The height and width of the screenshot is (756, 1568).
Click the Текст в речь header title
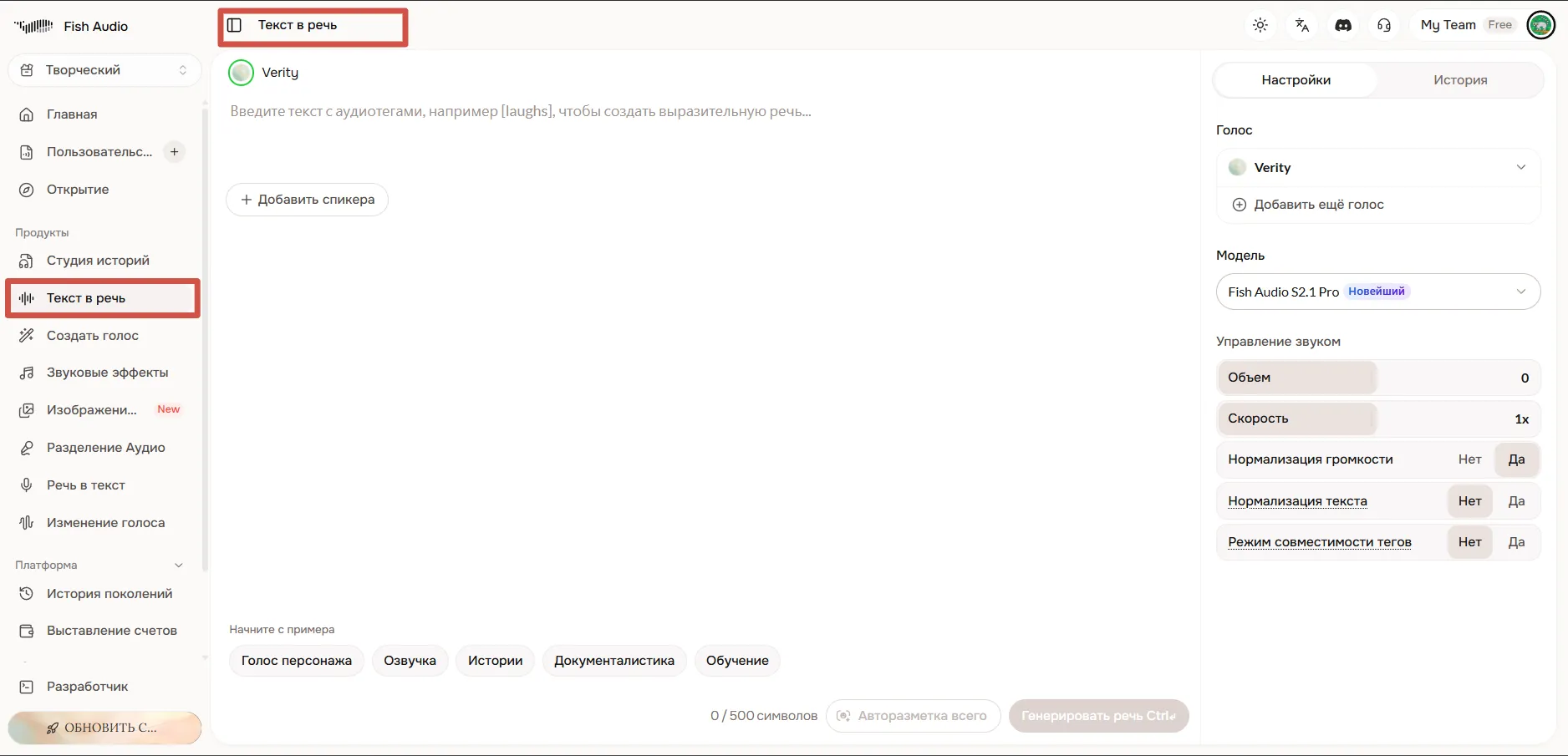pyautogui.click(x=298, y=25)
